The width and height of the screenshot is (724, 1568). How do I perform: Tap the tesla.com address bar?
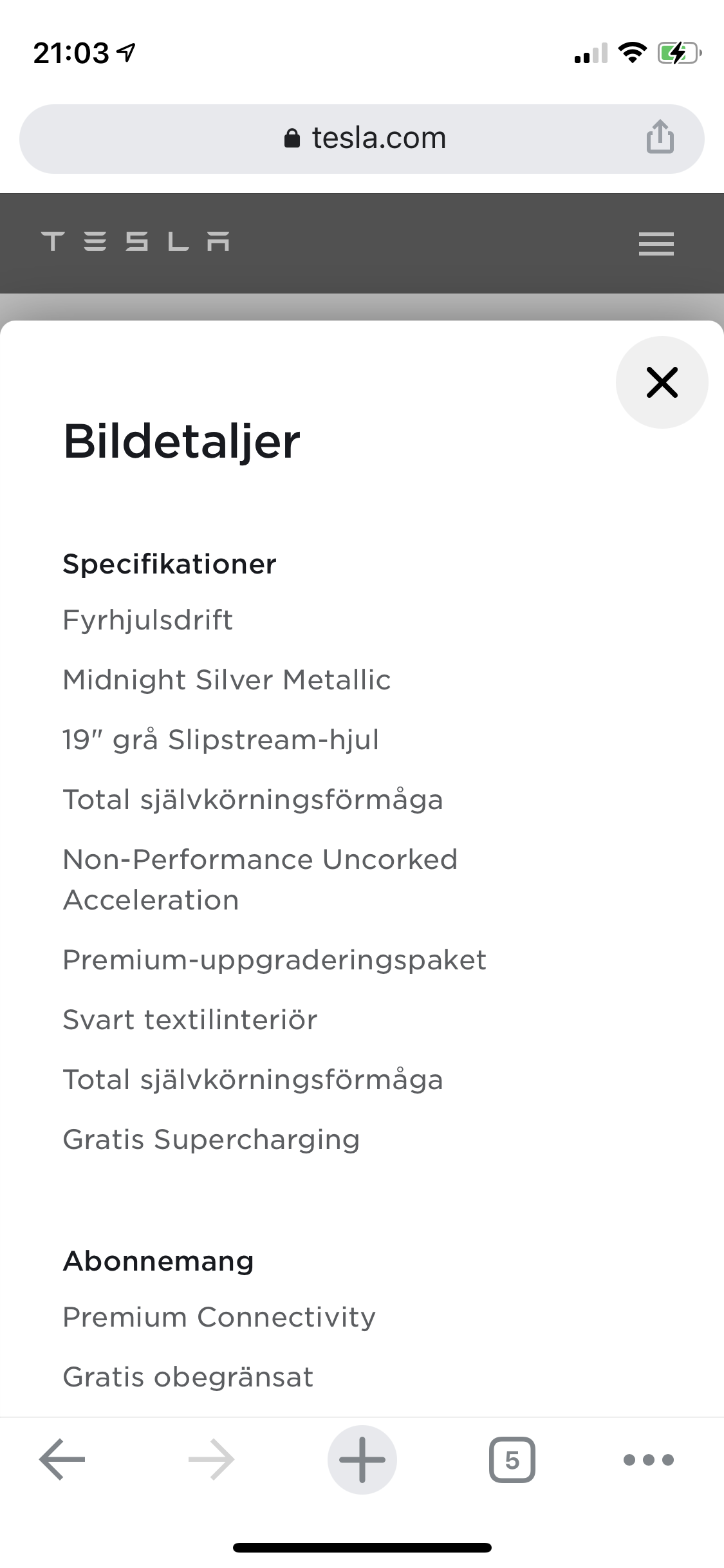click(378, 138)
